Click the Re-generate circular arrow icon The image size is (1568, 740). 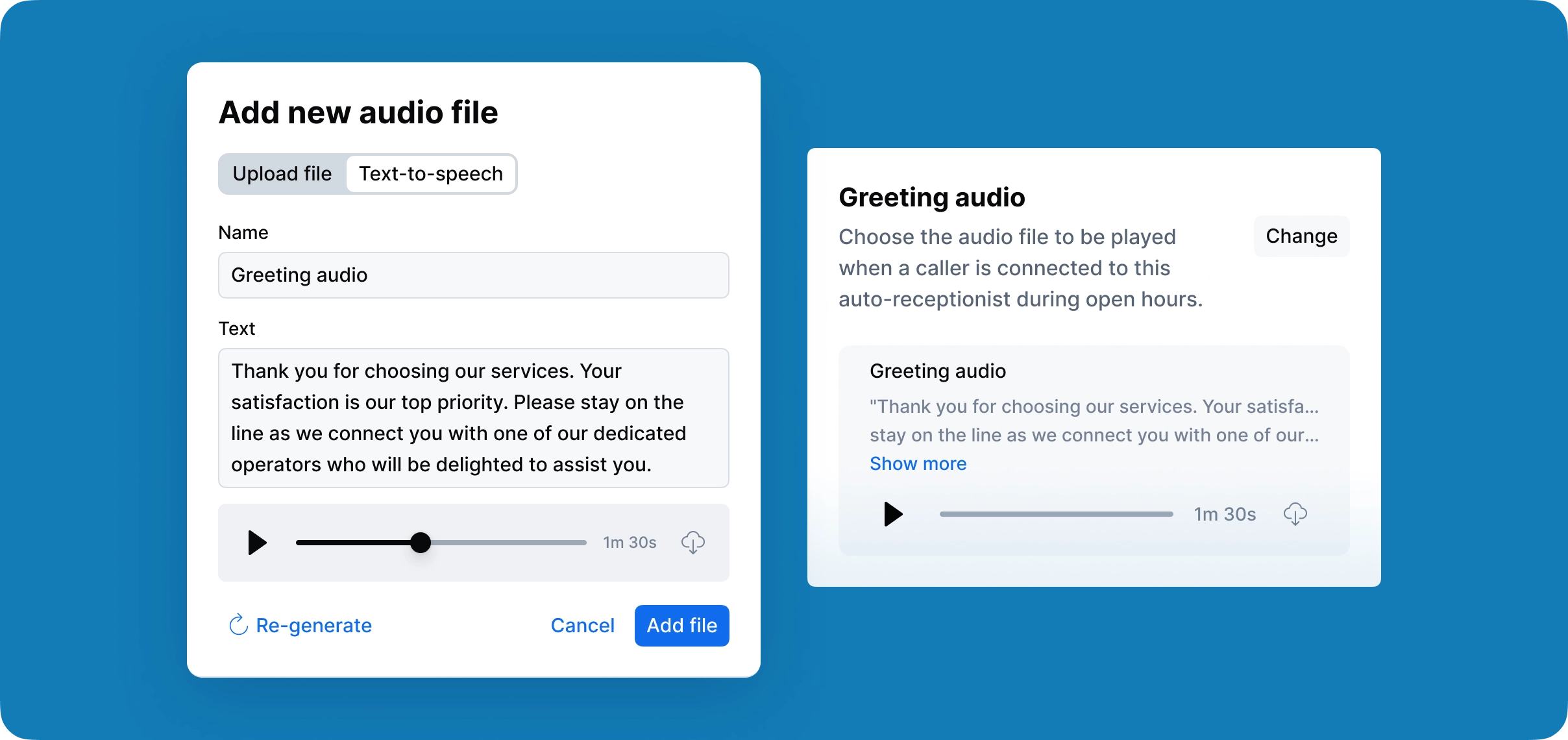(x=238, y=625)
